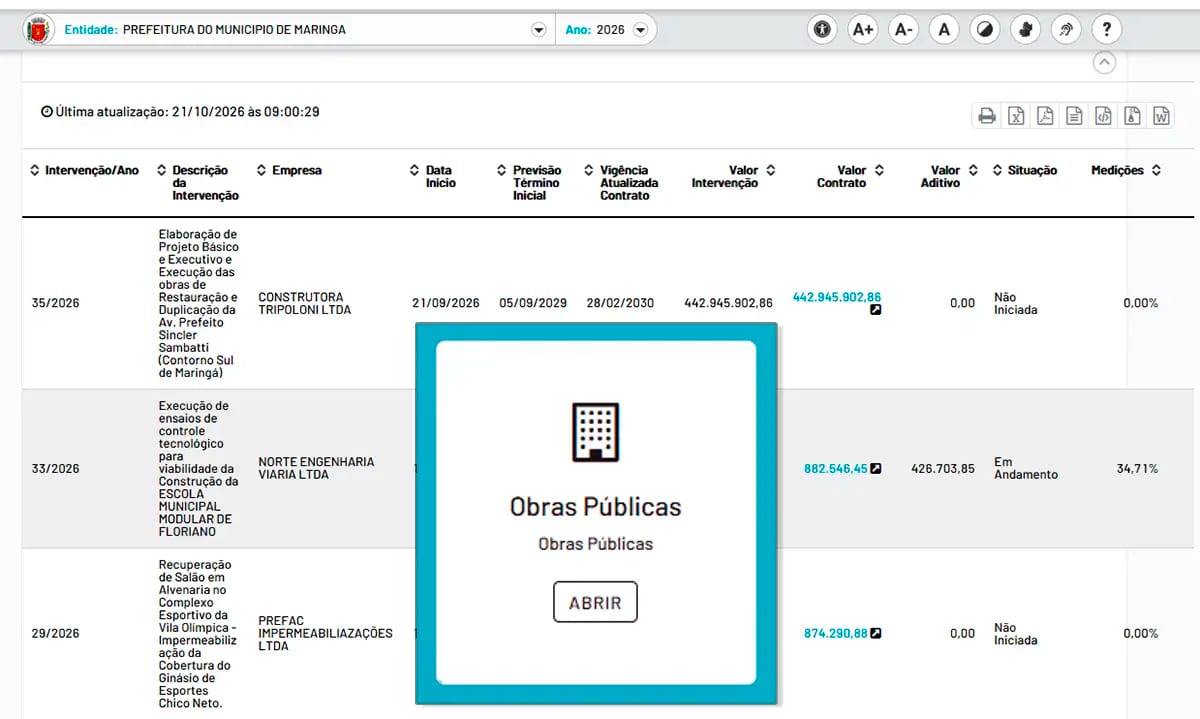The width and height of the screenshot is (1200, 719).
Task: Export the table to Excel
Action: 1016,116
